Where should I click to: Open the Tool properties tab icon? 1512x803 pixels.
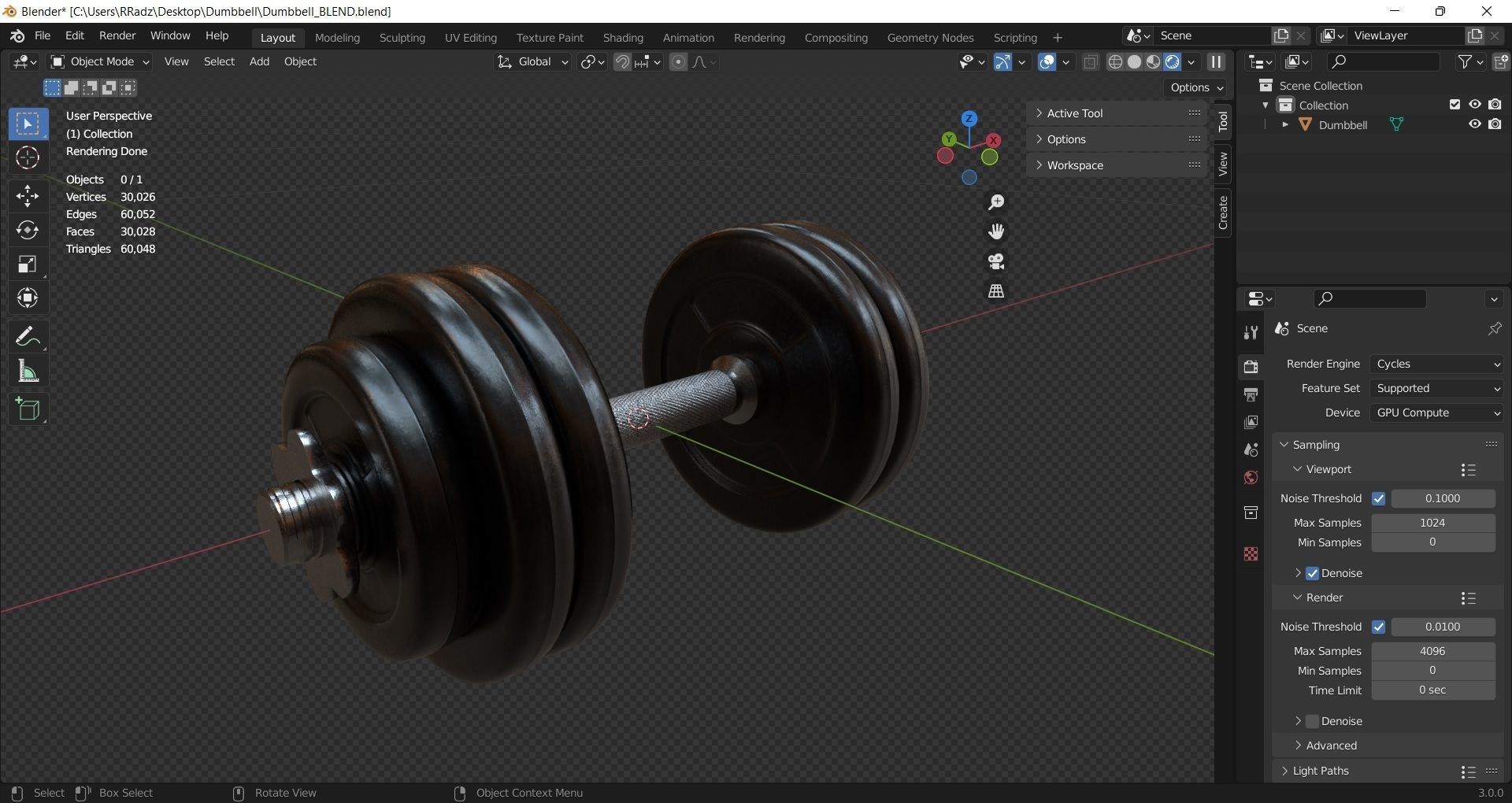pos(1251,332)
